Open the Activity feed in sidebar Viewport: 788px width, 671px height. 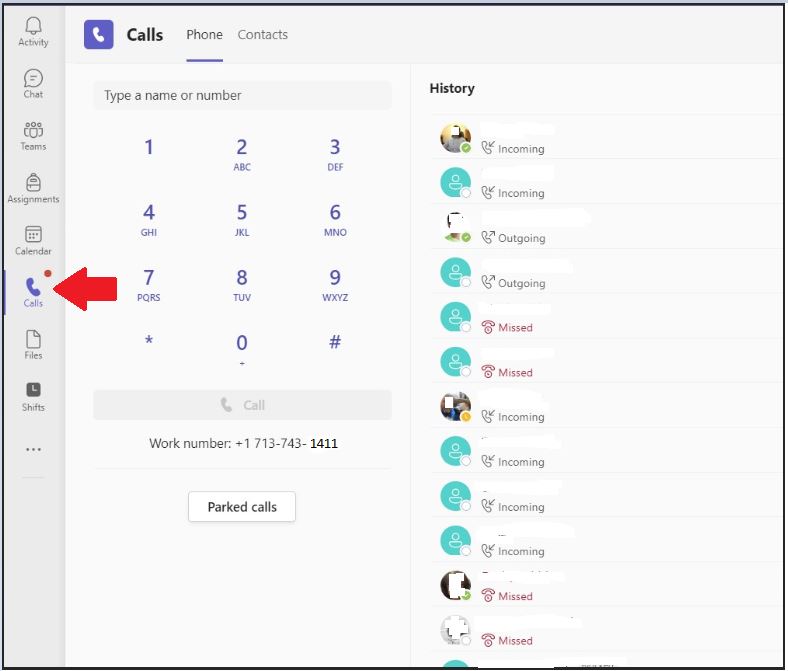pyautogui.click(x=33, y=31)
